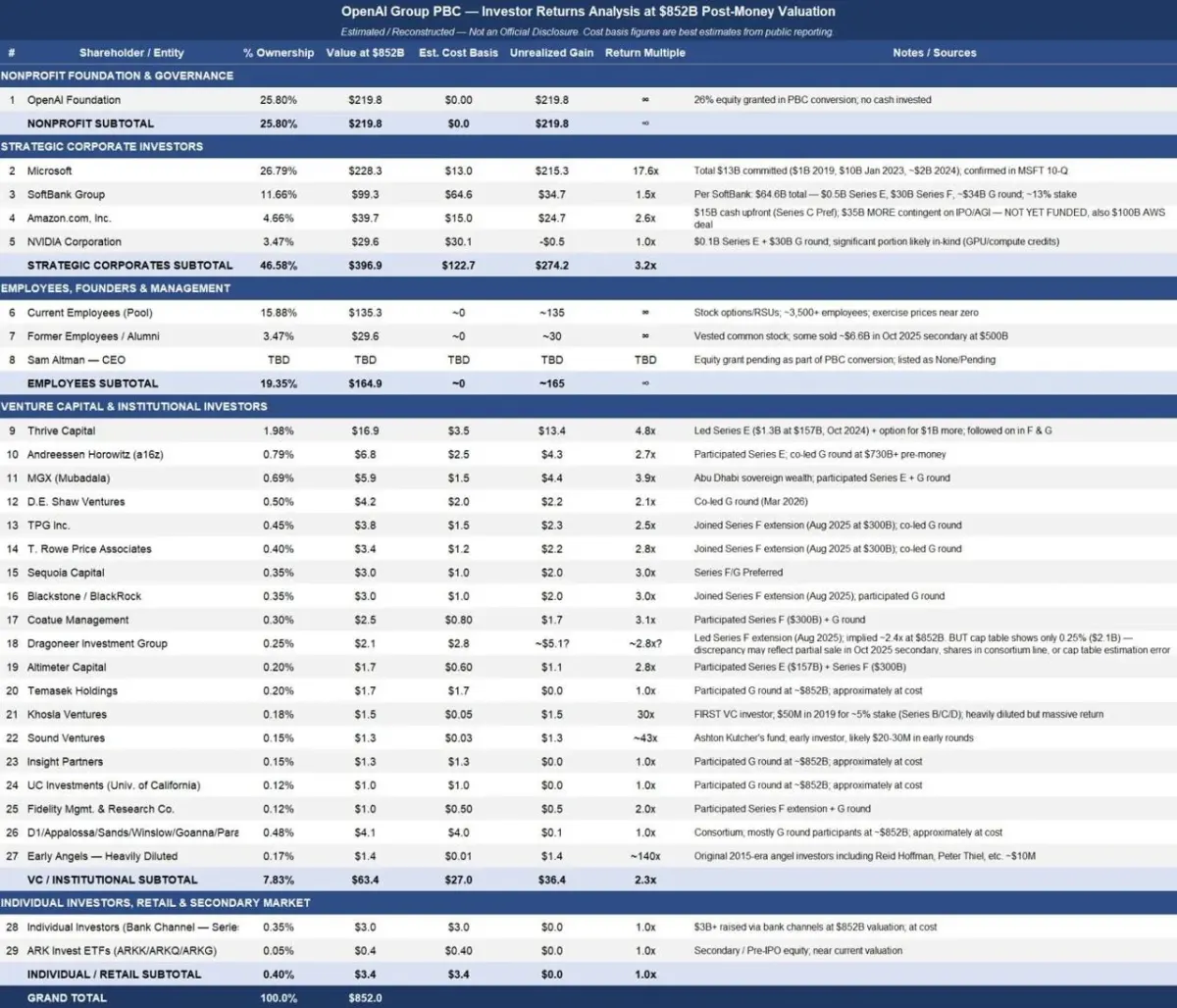
Task: Click the 'NONPROFIT SUBTOTAL' row label
Action: tap(90, 124)
